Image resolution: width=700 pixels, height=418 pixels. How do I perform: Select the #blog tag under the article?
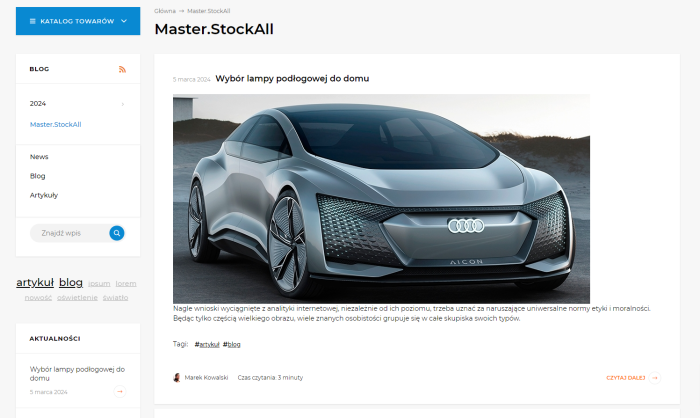click(x=232, y=344)
